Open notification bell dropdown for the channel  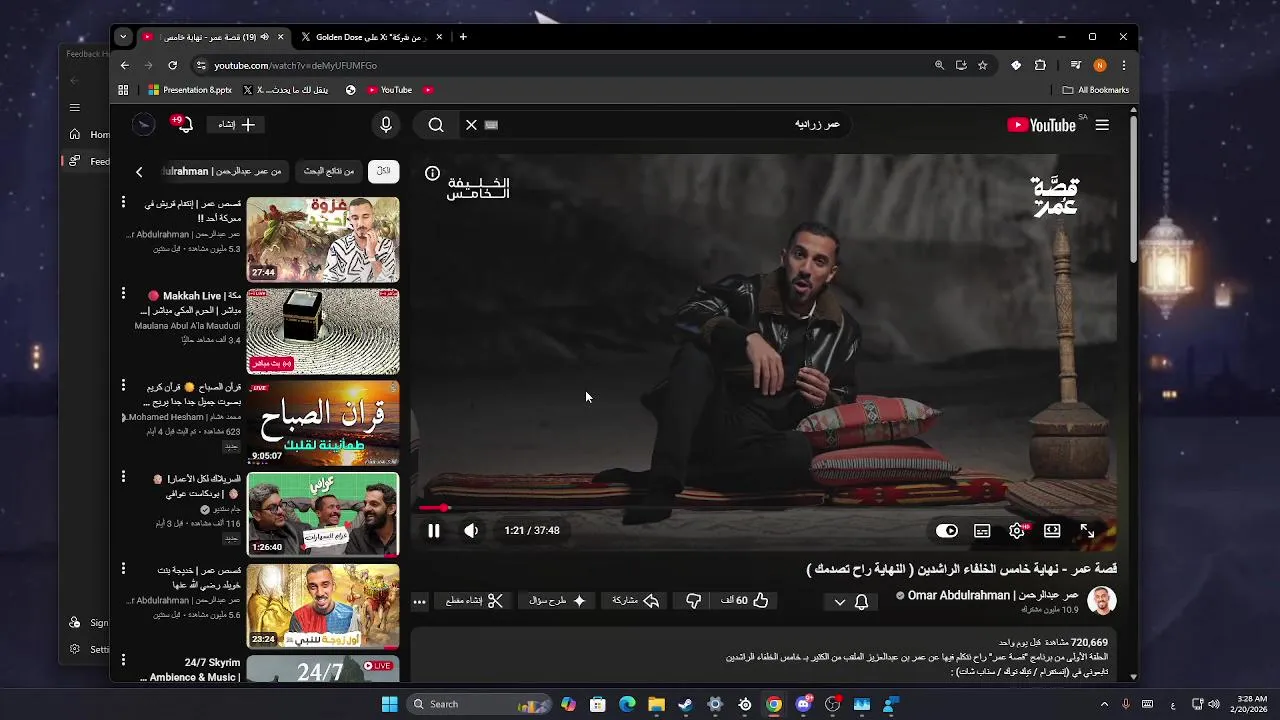850,601
